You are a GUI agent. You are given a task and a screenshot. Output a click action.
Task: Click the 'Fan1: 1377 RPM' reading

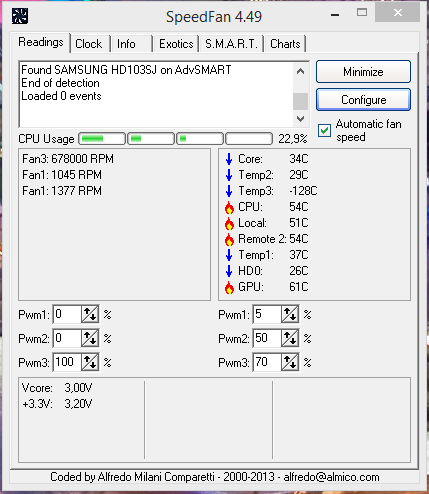pos(62,191)
